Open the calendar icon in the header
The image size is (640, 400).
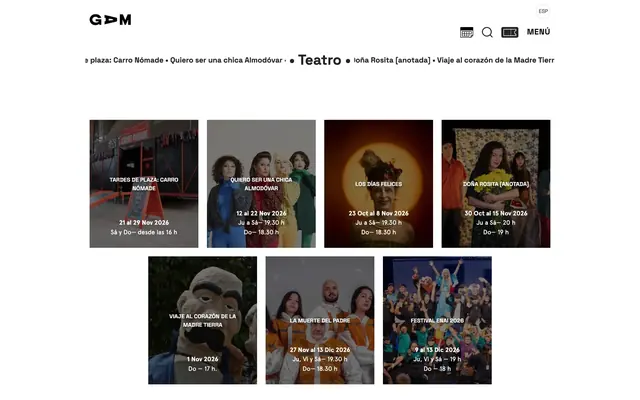[x=467, y=32]
